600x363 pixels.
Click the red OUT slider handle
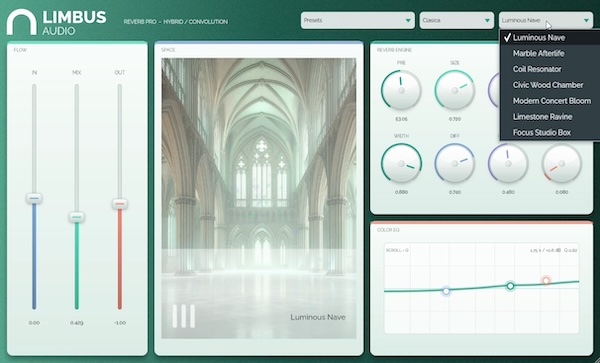tap(120, 203)
